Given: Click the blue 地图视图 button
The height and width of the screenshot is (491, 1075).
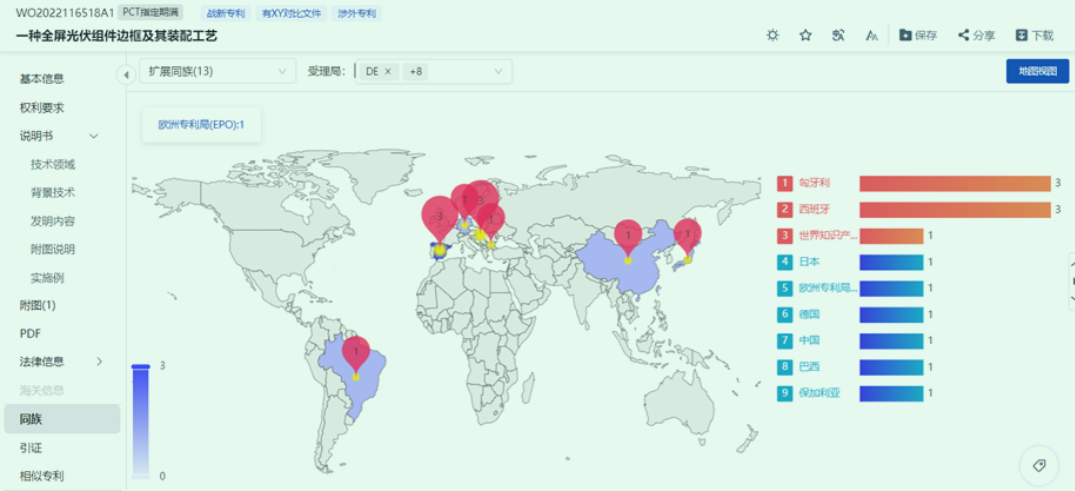Looking at the screenshot, I should 1037,71.
